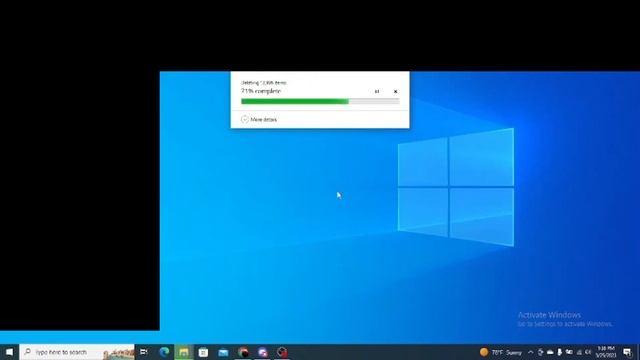Open the Action Center notifications icon

(627, 352)
